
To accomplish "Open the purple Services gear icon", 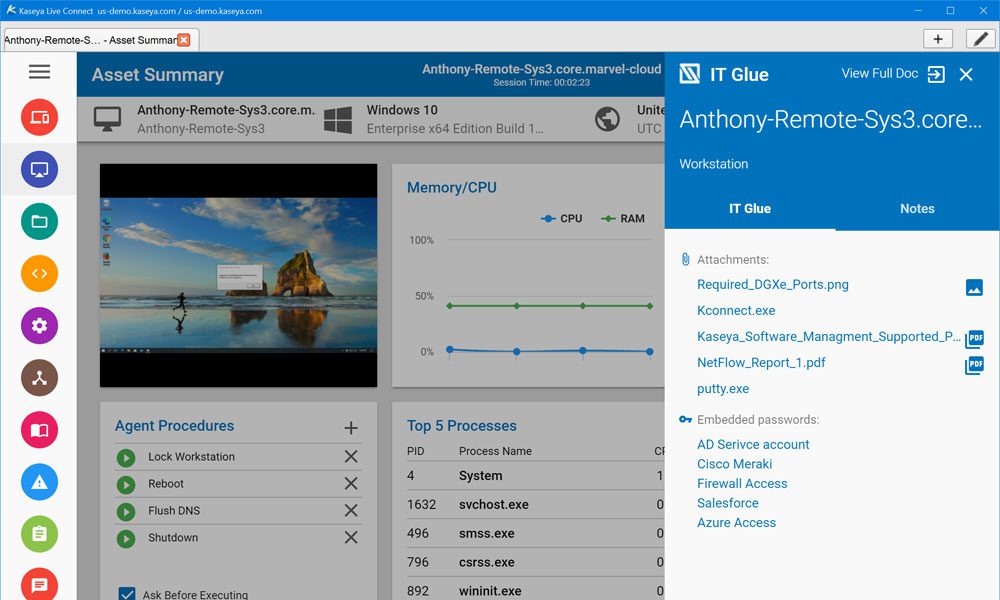I will (x=39, y=326).
